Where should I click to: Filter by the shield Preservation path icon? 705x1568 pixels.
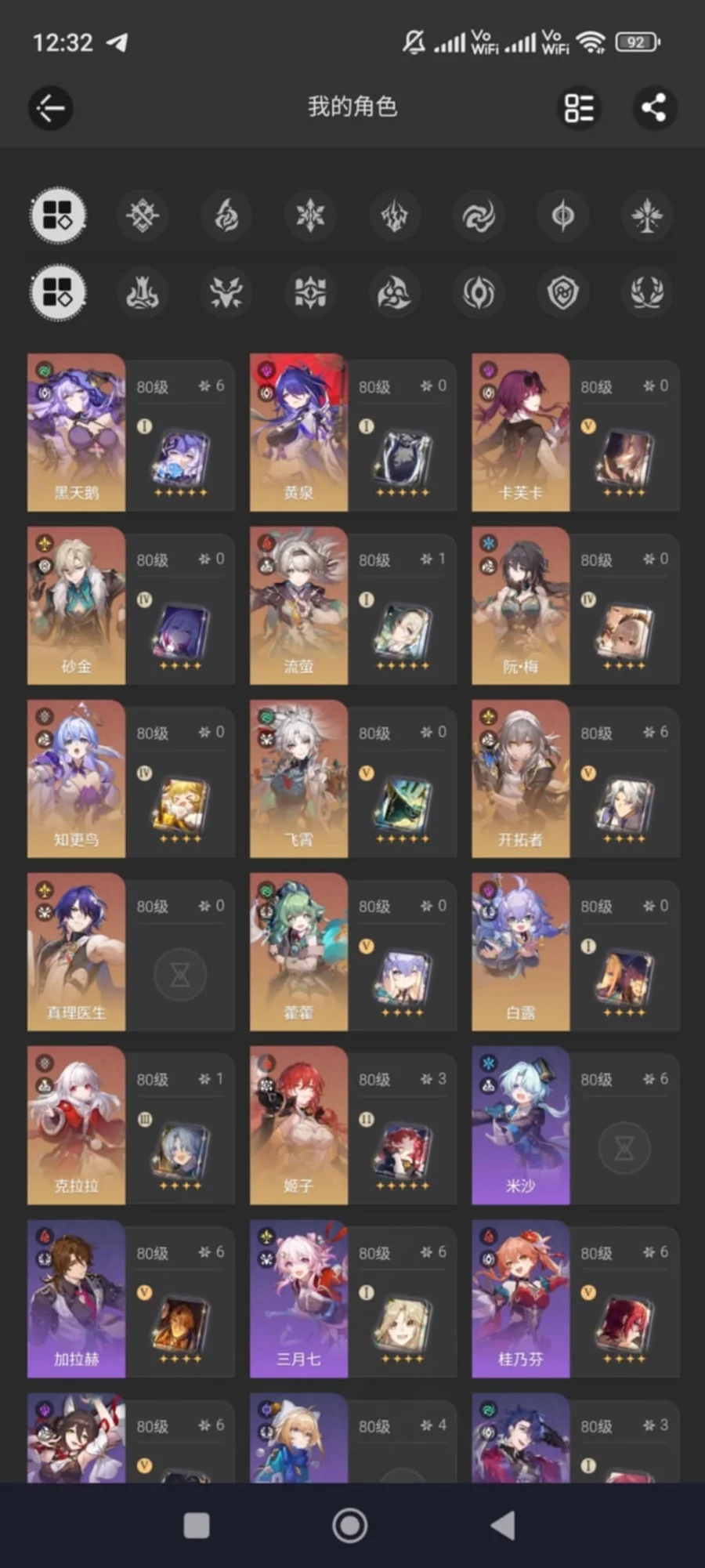562,292
